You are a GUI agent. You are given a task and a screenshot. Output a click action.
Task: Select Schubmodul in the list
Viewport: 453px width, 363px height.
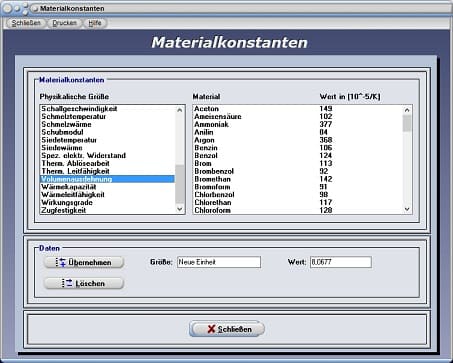(107, 132)
